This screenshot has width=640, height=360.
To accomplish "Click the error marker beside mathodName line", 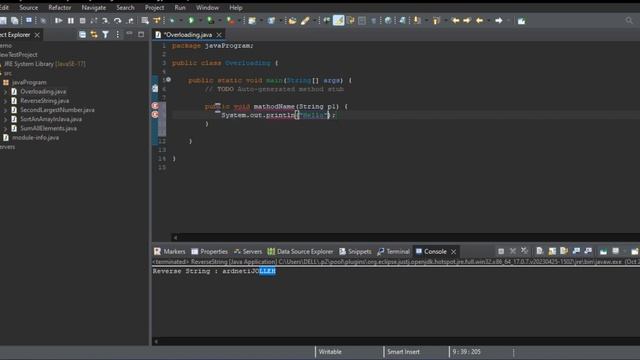I will [155, 106].
